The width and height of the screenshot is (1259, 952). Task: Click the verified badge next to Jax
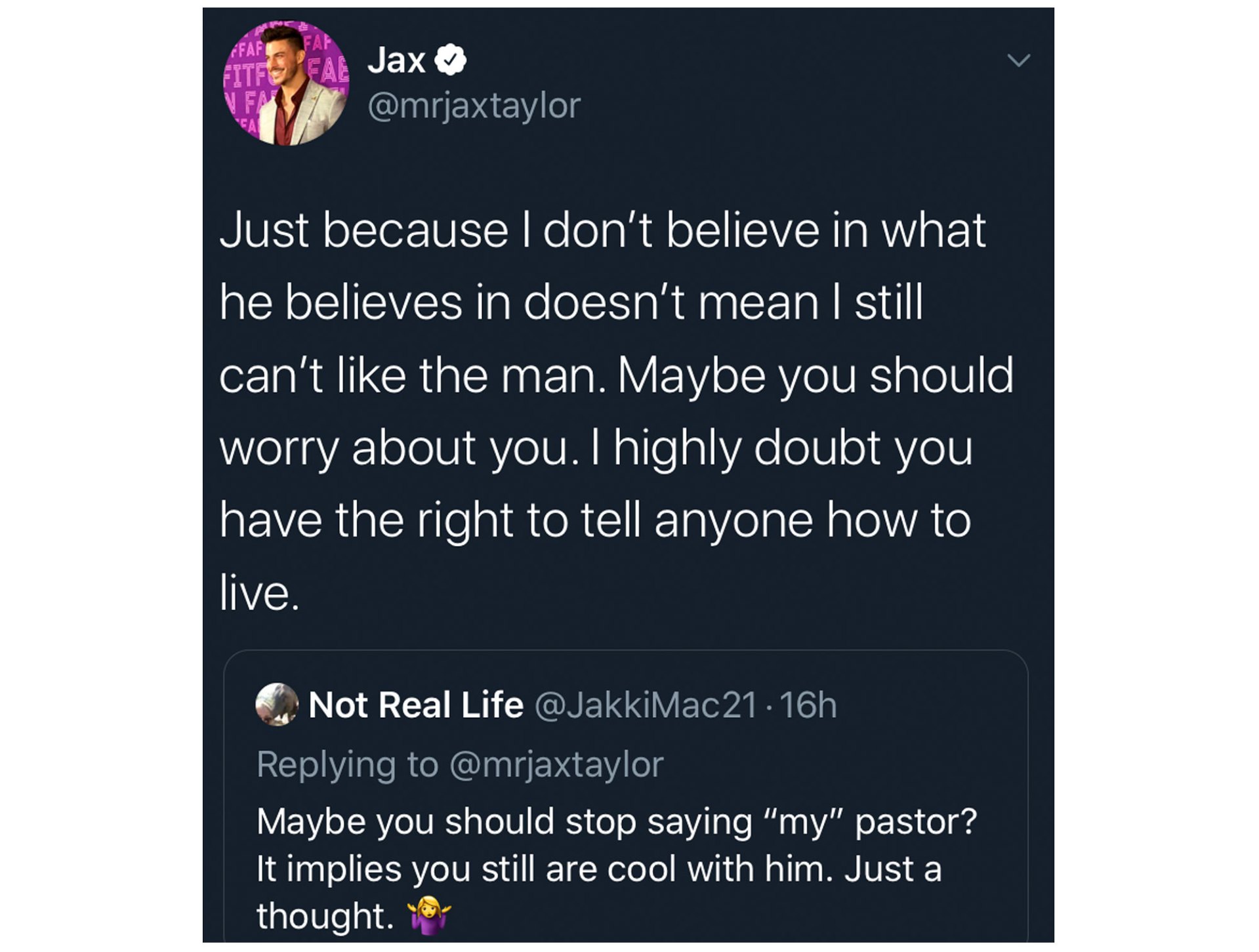pos(451,60)
